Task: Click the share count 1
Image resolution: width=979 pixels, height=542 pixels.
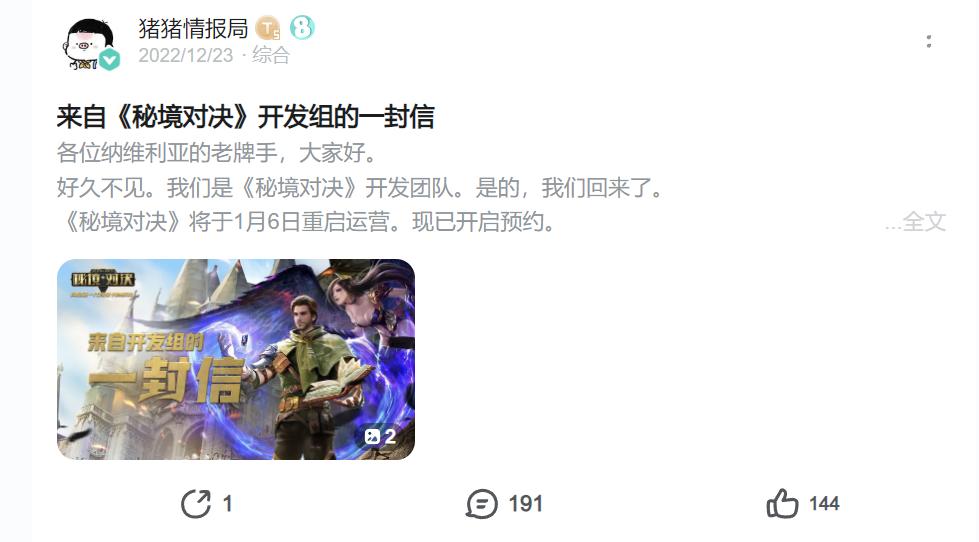Action: (x=227, y=504)
